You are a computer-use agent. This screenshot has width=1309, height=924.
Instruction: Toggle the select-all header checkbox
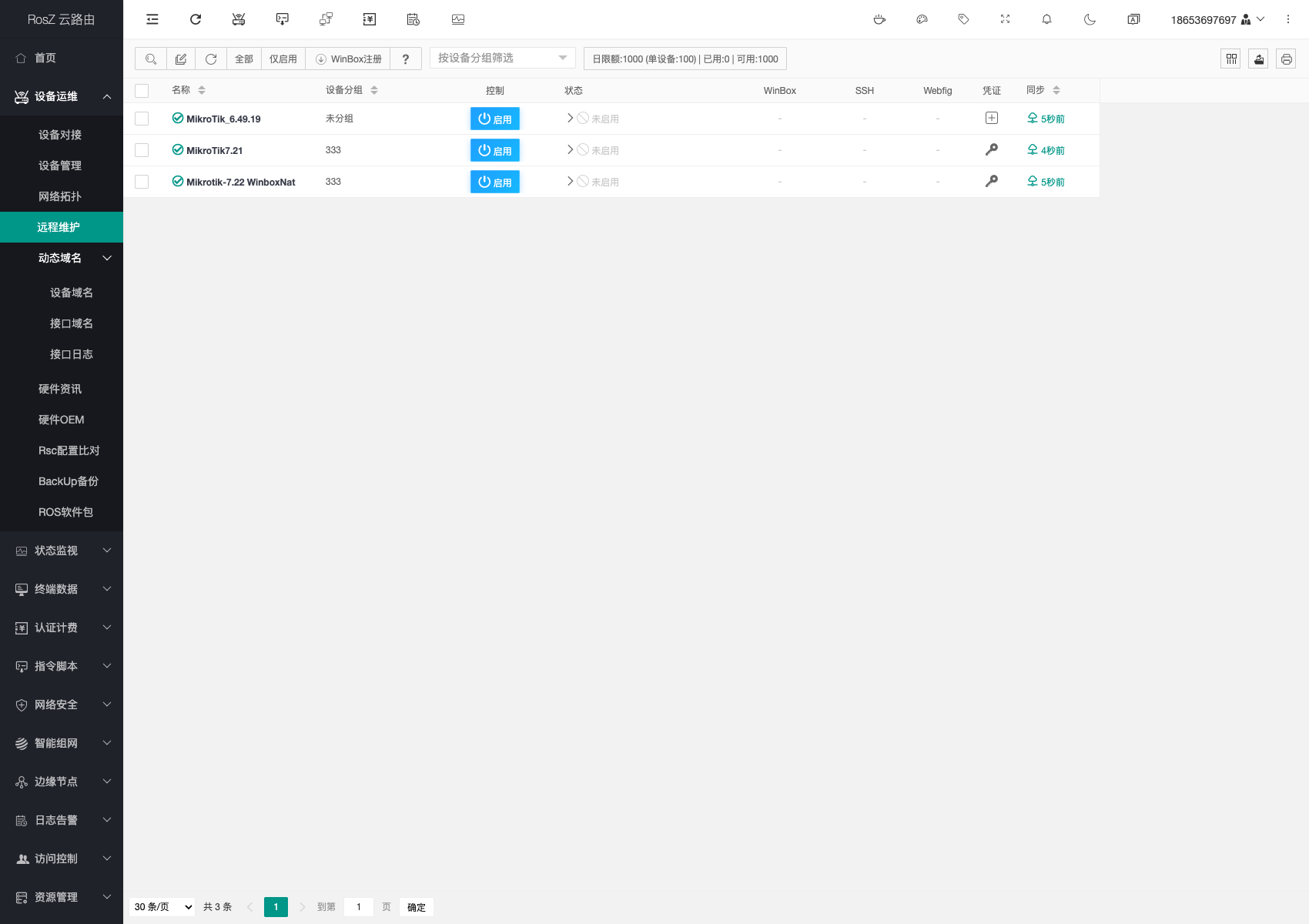[142, 91]
